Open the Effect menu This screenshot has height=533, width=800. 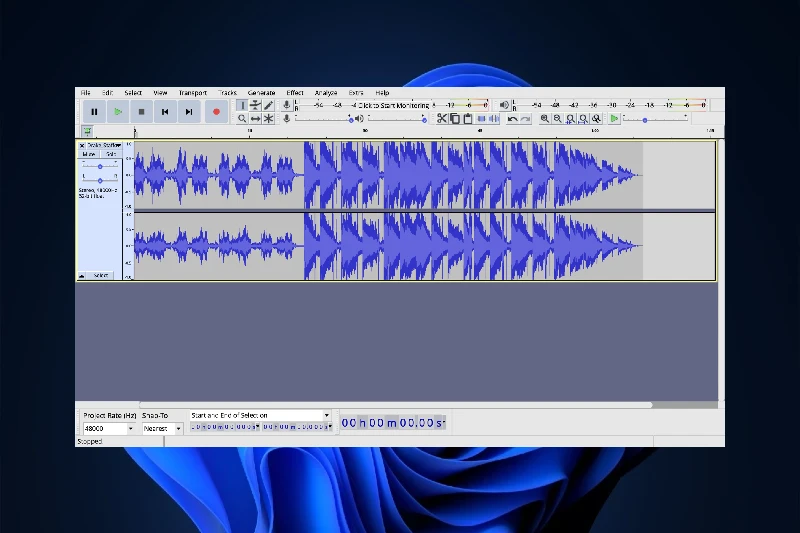pos(295,93)
